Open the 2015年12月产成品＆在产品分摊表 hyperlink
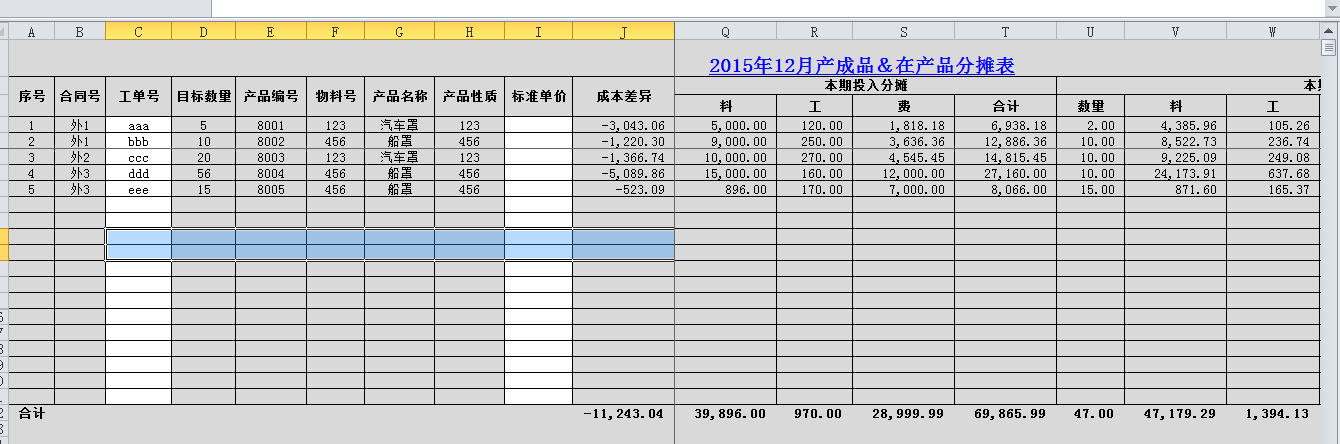Viewport: 1340px width, 444px height. click(861, 66)
